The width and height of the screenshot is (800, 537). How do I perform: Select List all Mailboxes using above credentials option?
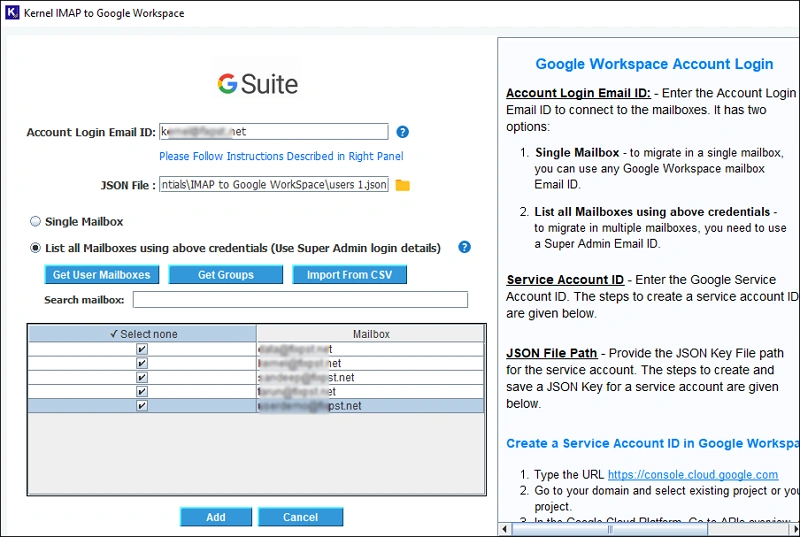pyautogui.click(x=35, y=248)
